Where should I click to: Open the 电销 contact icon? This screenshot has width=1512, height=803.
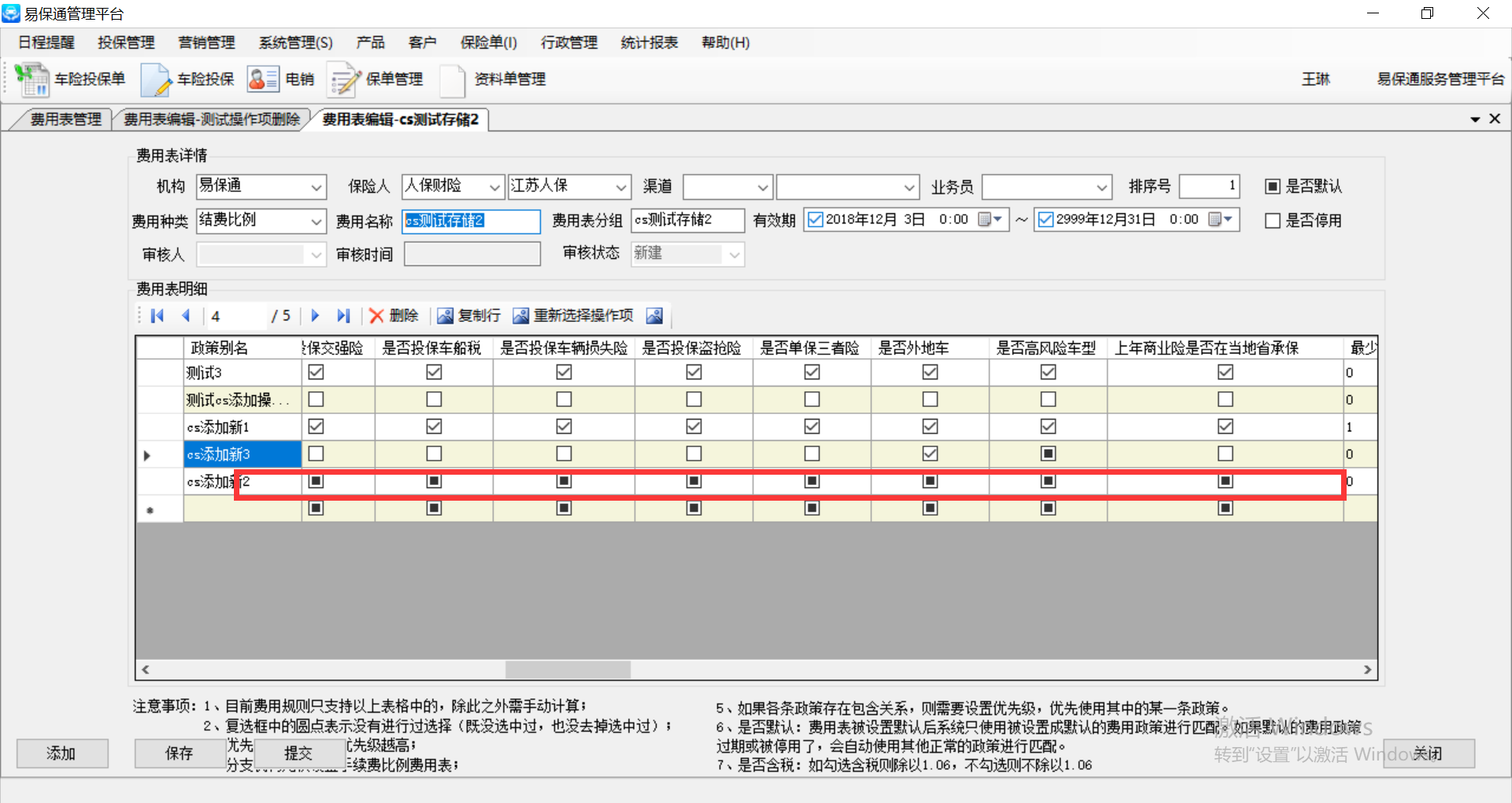262,80
